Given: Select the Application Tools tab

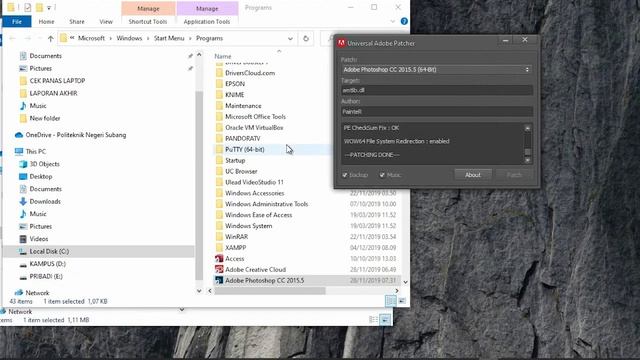Looking at the screenshot, I should (x=207, y=22).
